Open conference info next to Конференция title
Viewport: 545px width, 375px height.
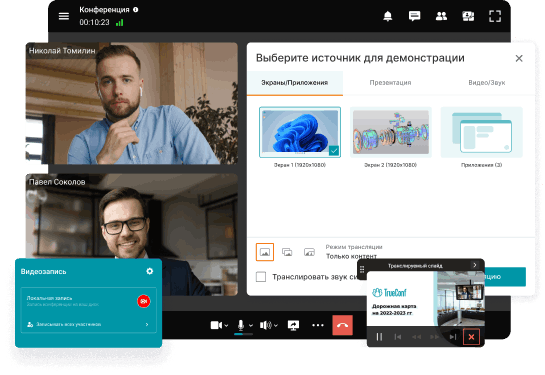pyautogui.click(x=136, y=10)
